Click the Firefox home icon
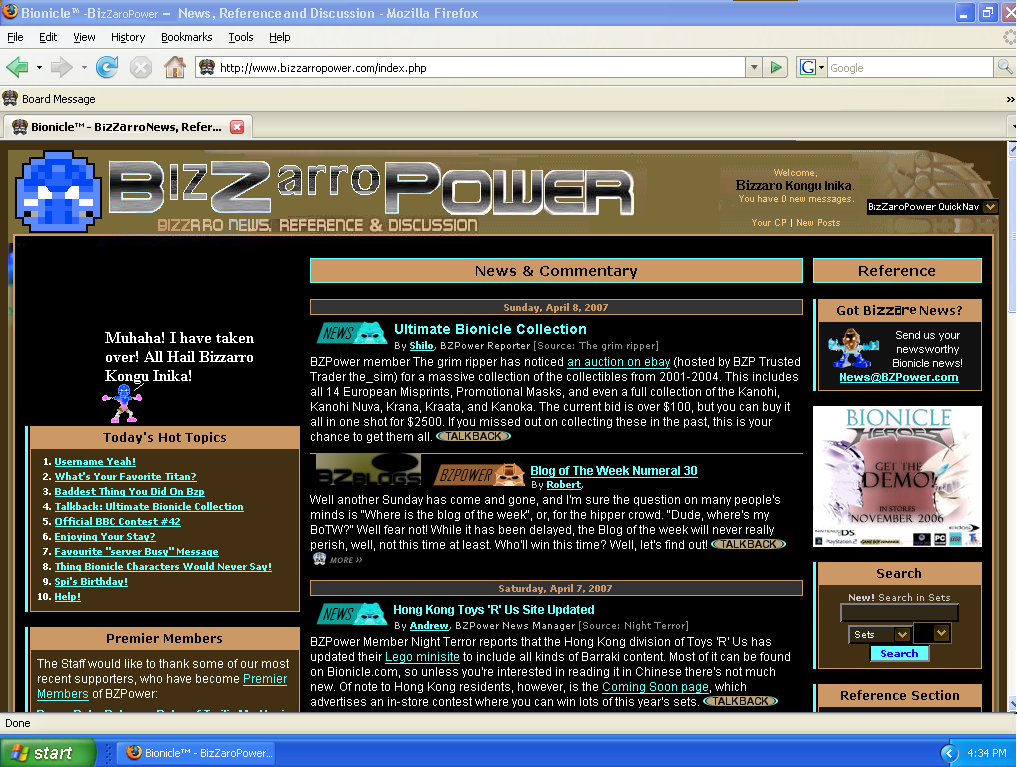 (x=174, y=67)
